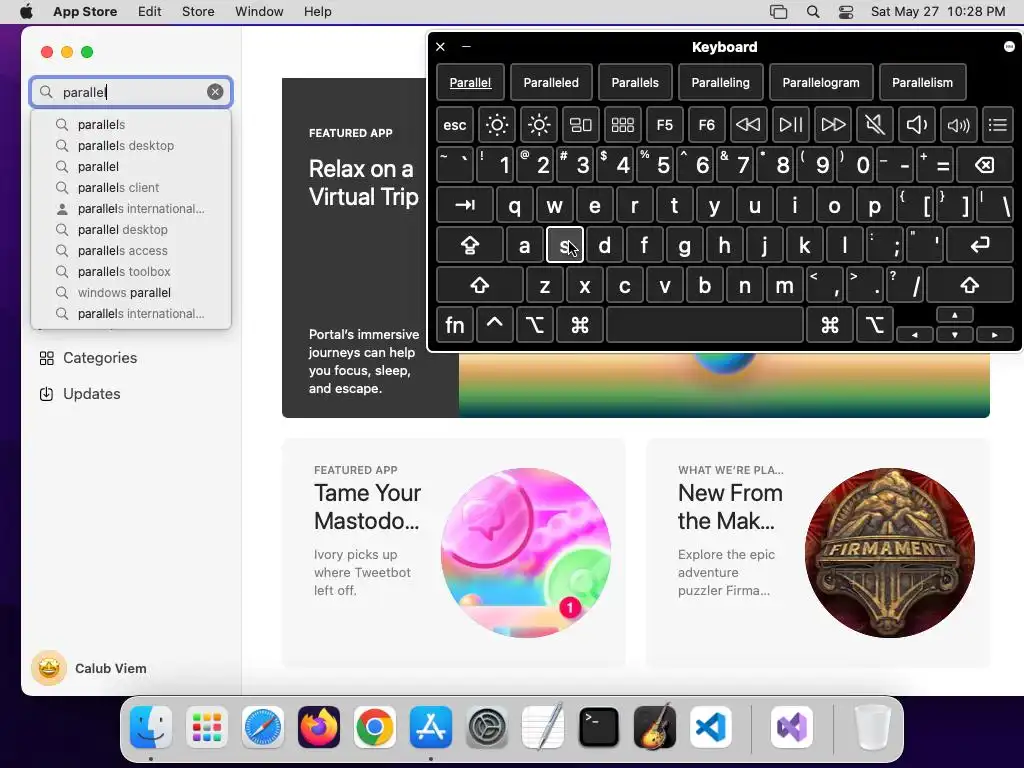Click the F5 key

click(x=664, y=125)
